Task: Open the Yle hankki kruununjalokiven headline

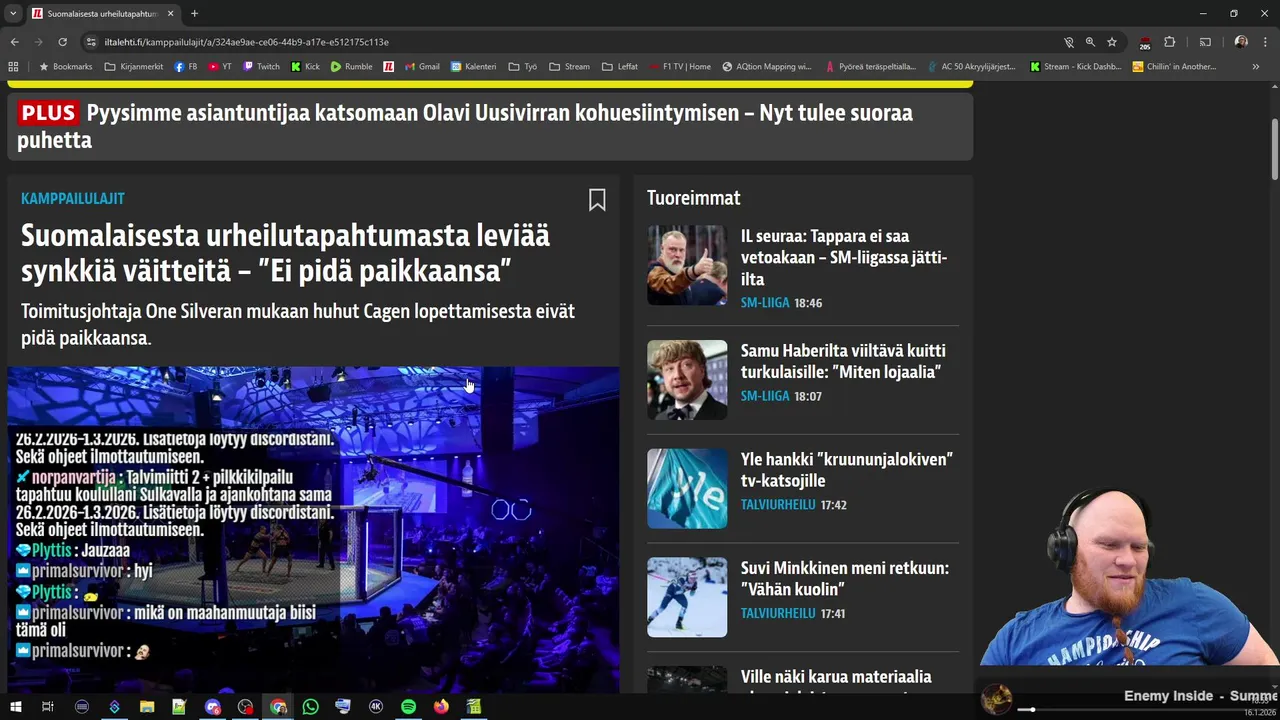Action: [847, 470]
